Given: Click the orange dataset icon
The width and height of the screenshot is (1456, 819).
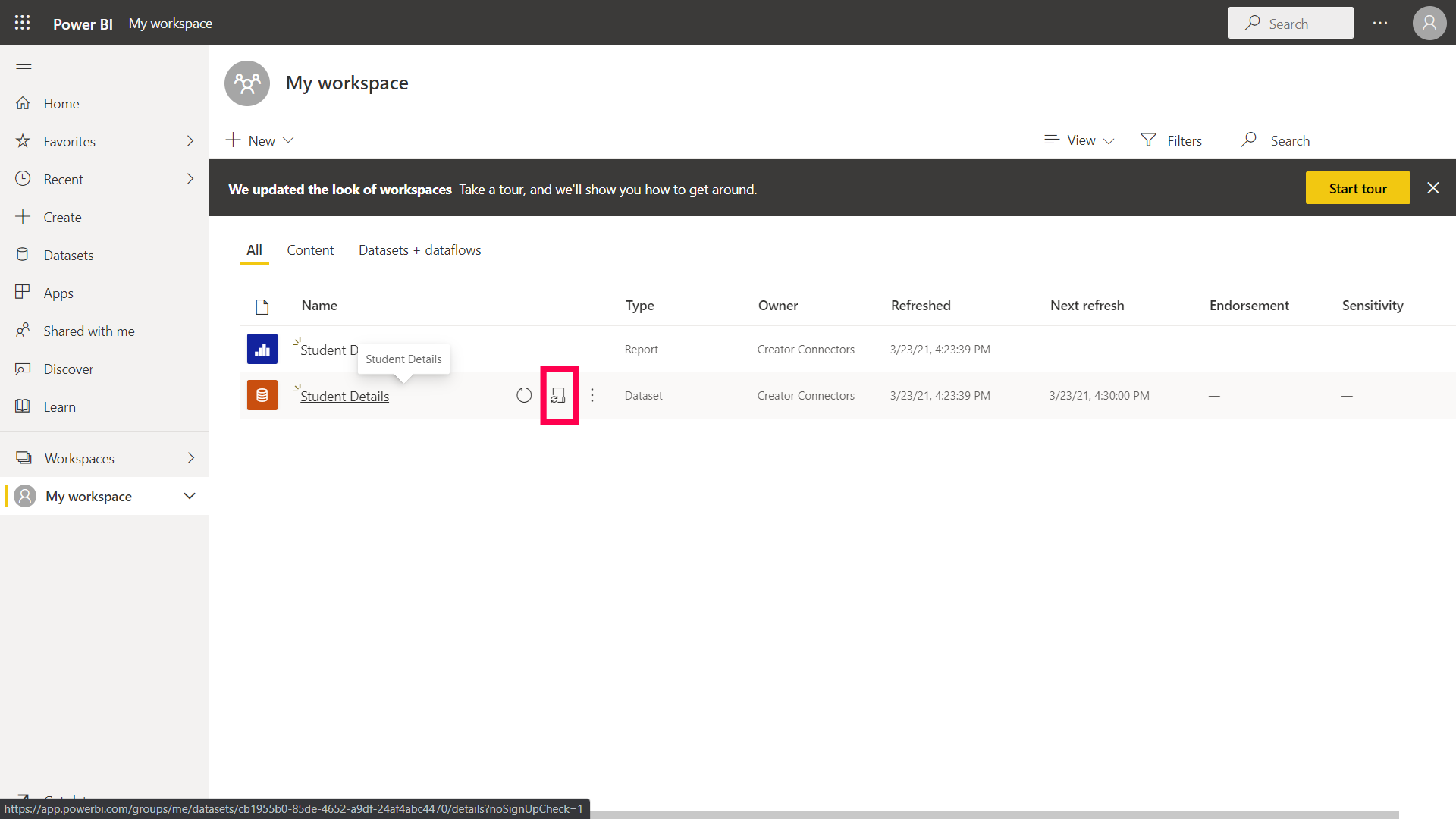Looking at the screenshot, I should (x=262, y=395).
